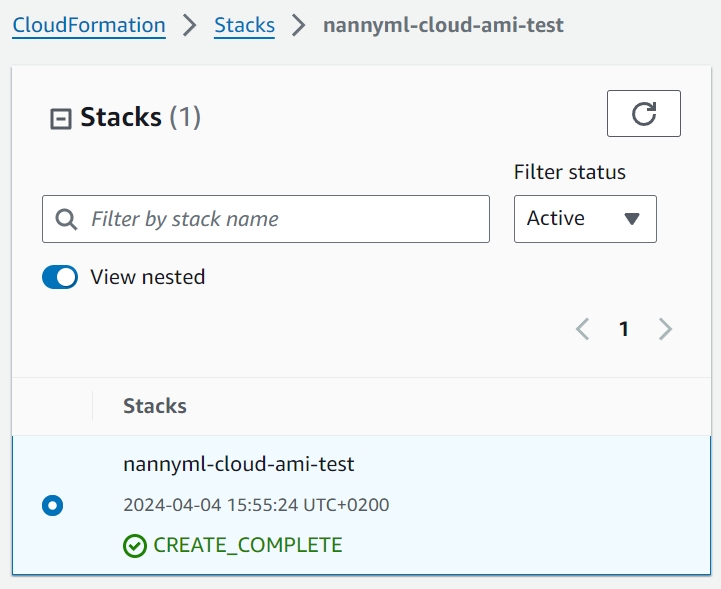Click the green CREATE_COMPLETE checkmark icon
The width and height of the screenshot is (721, 589).
135,545
